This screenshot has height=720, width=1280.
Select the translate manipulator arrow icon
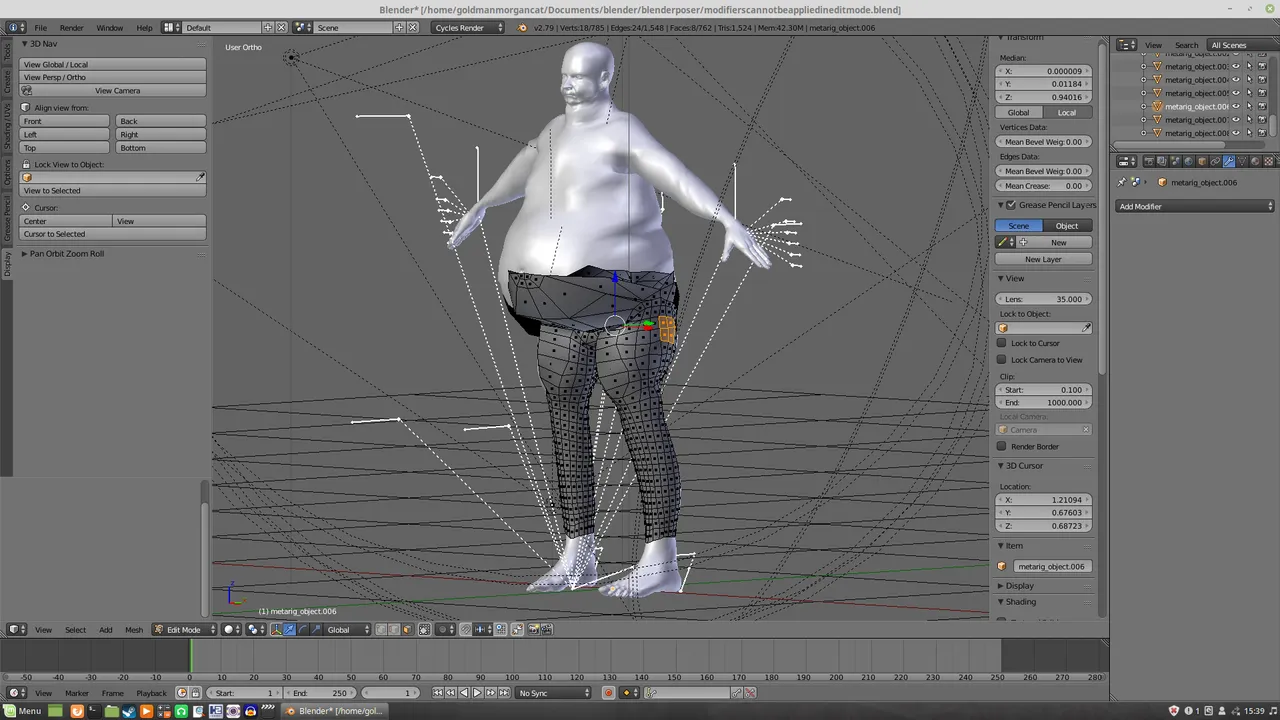pos(290,629)
